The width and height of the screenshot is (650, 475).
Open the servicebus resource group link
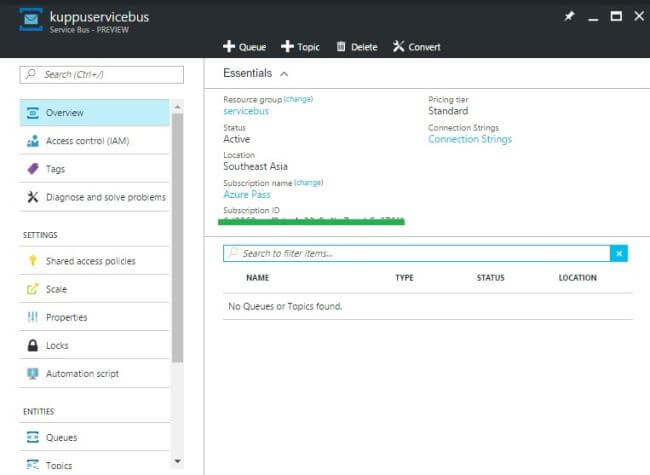click(x=246, y=111)
